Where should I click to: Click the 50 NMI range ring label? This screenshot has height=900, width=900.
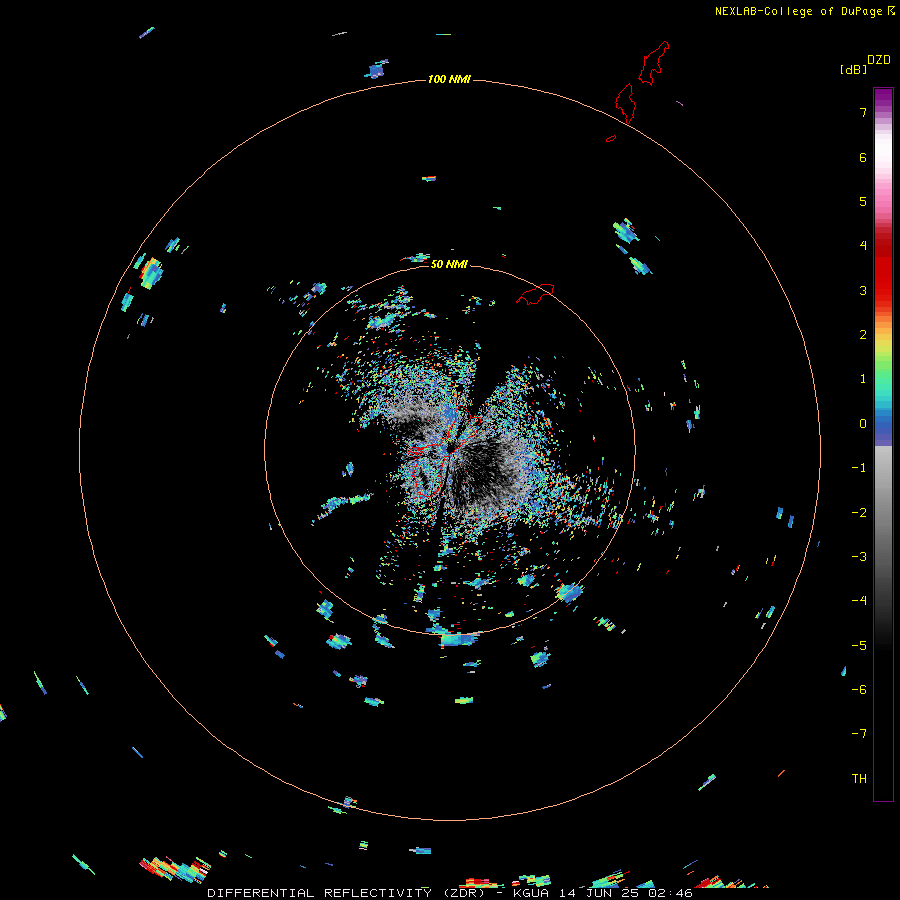449,264
